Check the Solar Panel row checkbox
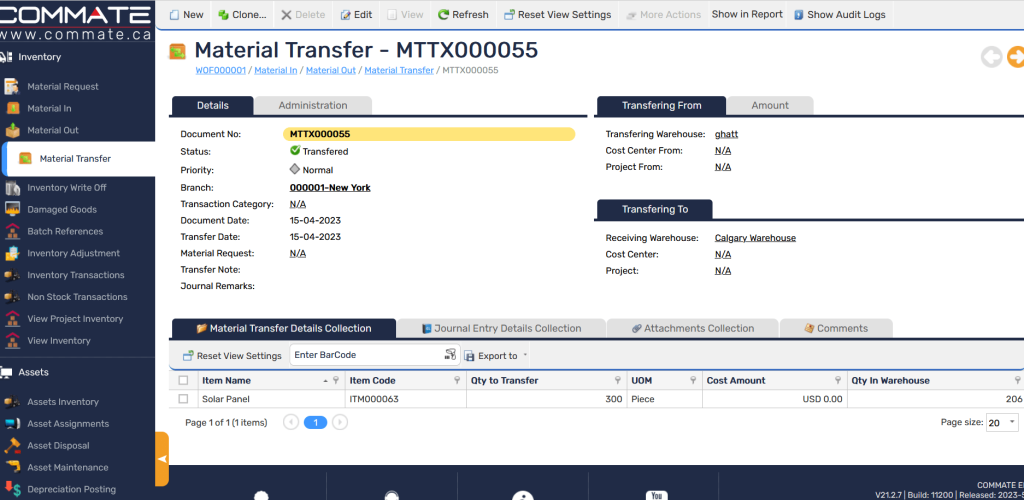Image resolution: width=1024 pixels, height=500 pixels. pos(184,398)
